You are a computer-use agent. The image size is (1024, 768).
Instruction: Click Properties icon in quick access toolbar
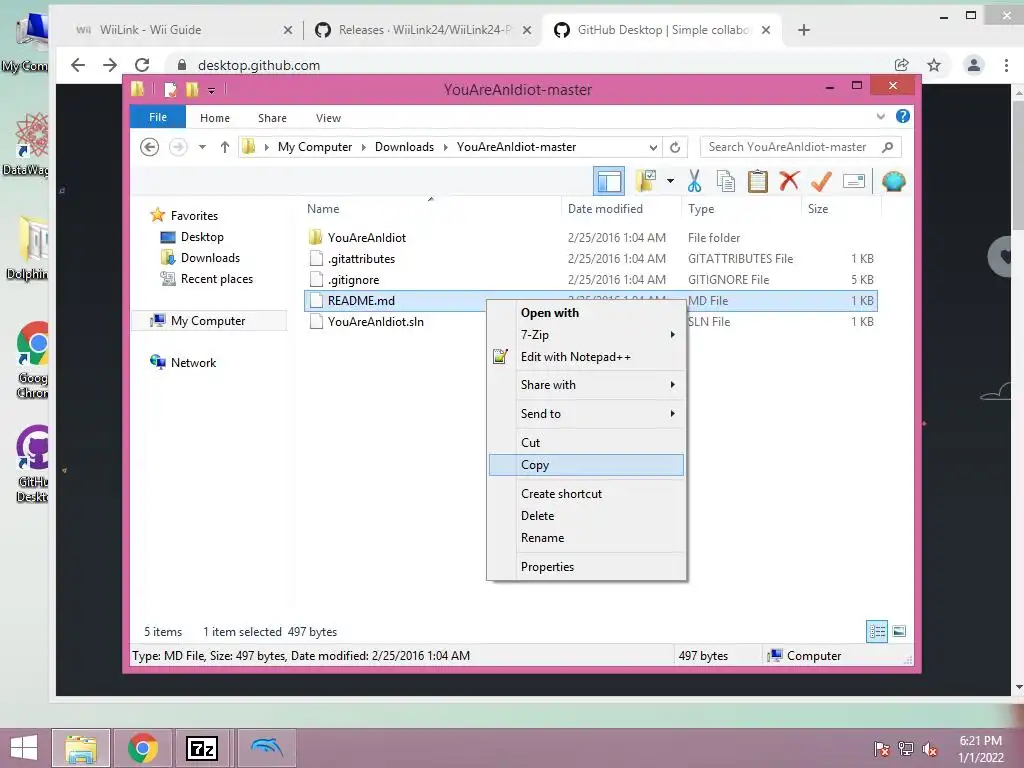[x=170, y=89]
